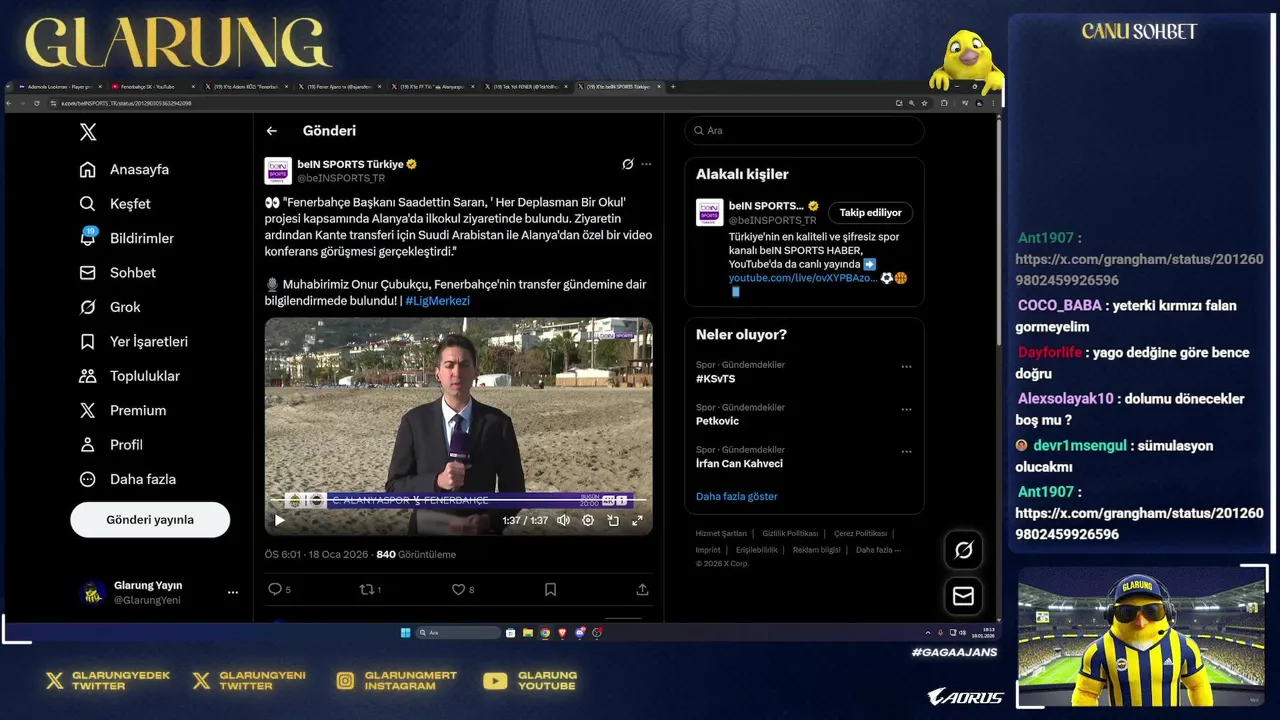Repost the beIN SPORTS tweet
1280x720 pixels.
coord(370,590)
